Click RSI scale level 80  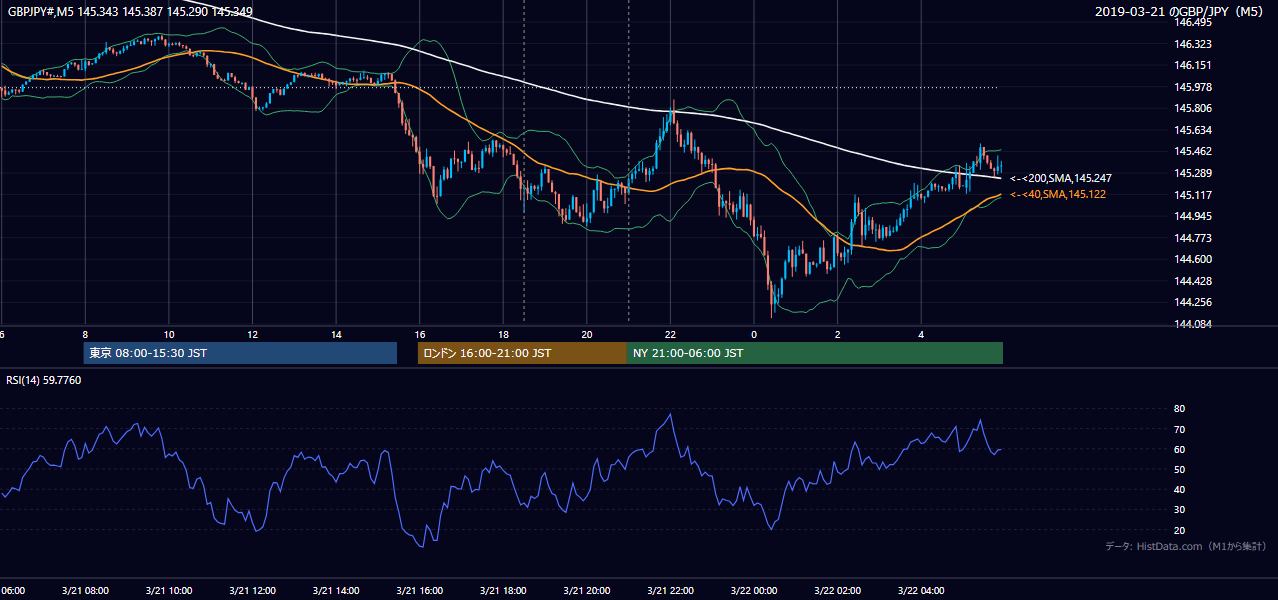pos(1179,409)
